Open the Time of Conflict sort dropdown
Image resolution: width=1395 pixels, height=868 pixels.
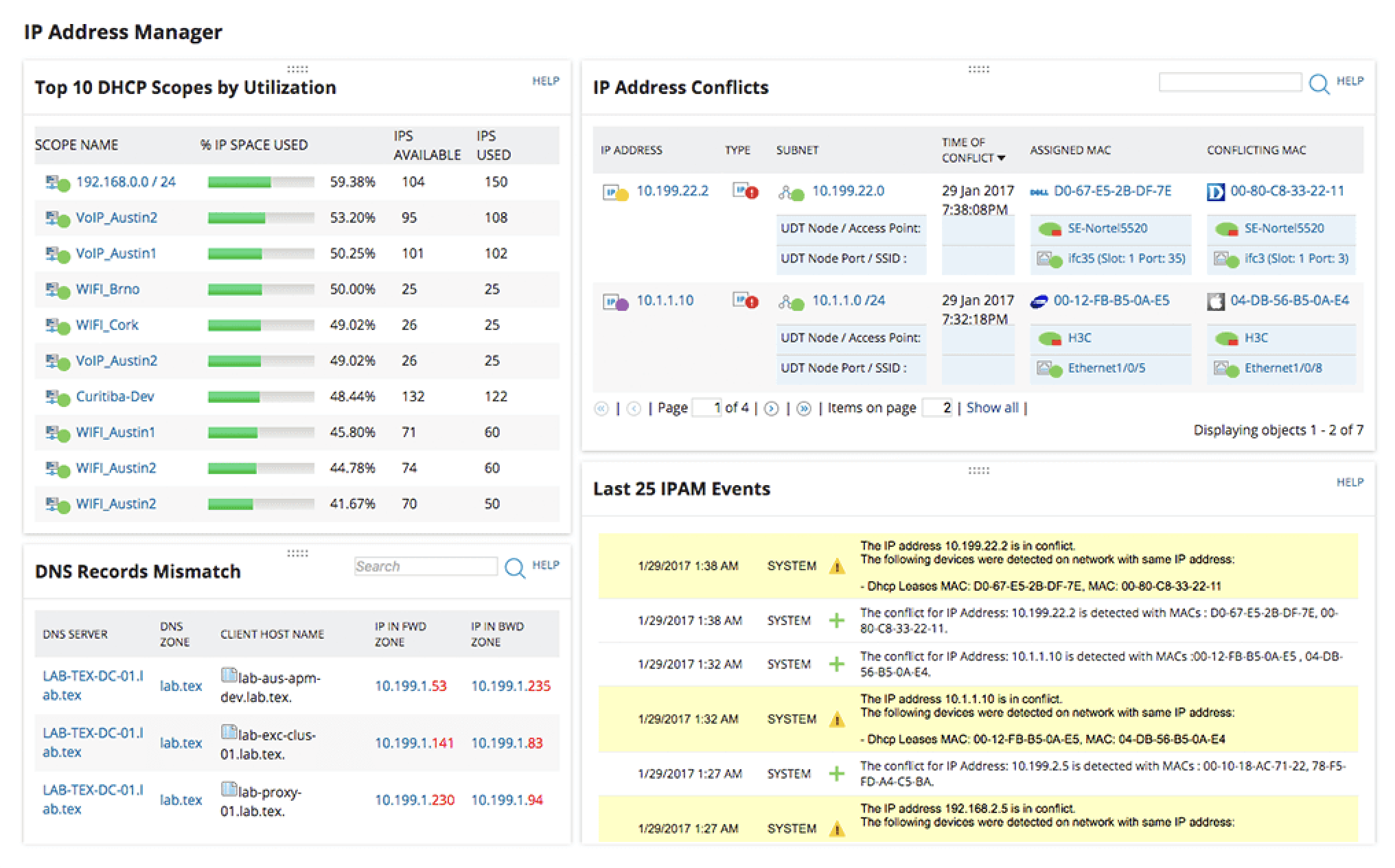tap(1002, 157)
